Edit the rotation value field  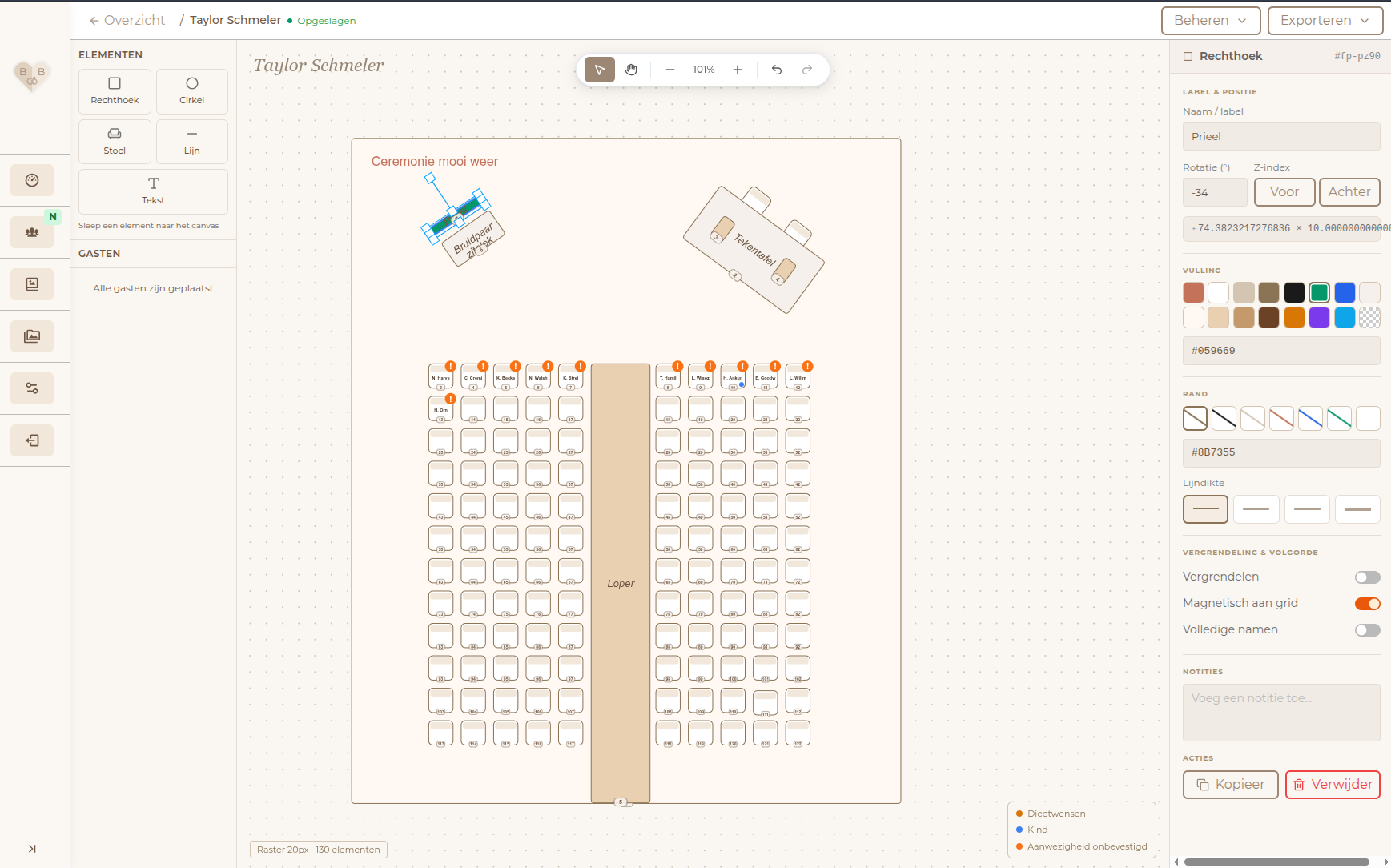coord(1215,192)
